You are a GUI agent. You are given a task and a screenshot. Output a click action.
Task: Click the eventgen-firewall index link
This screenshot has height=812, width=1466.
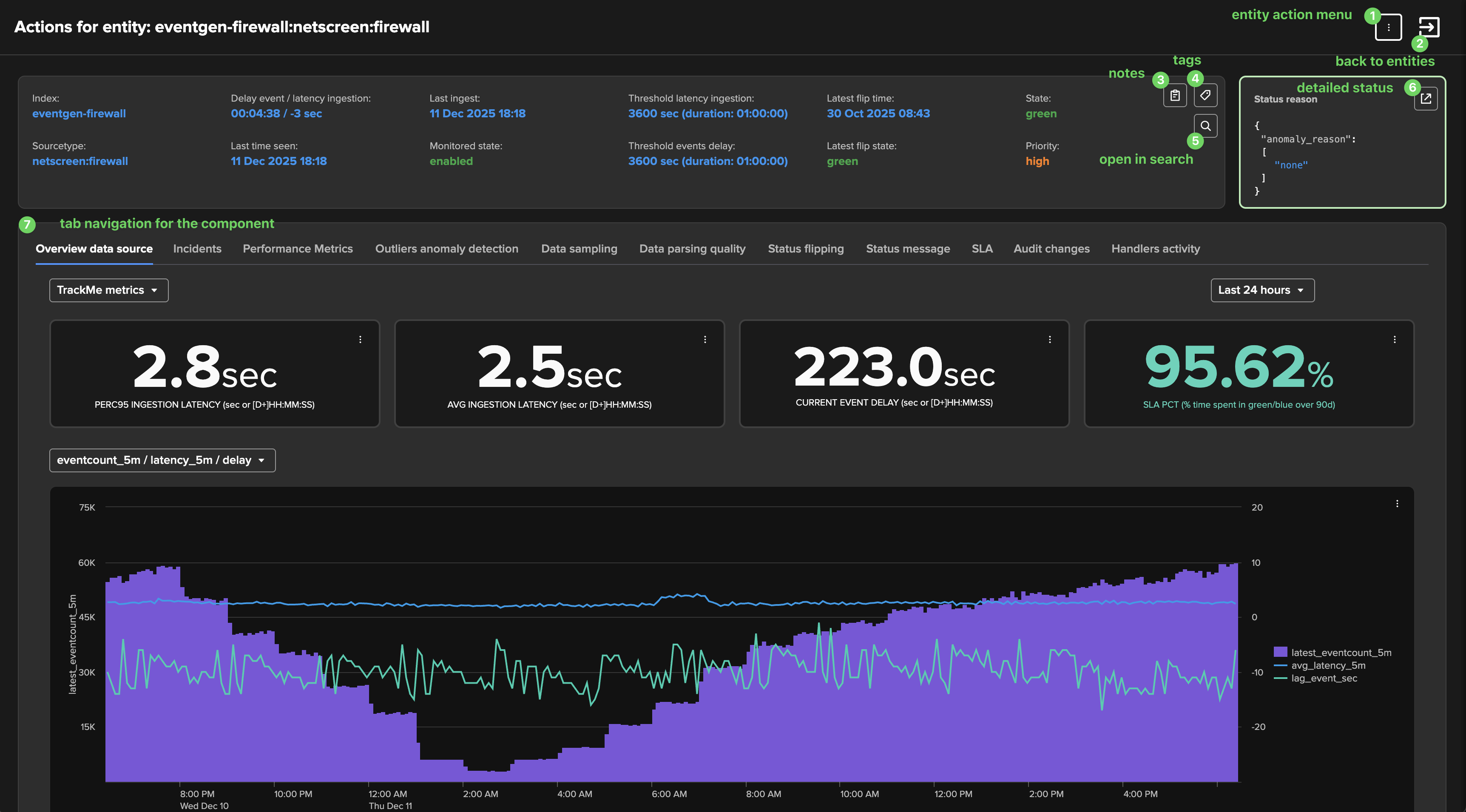coord(79,113)
